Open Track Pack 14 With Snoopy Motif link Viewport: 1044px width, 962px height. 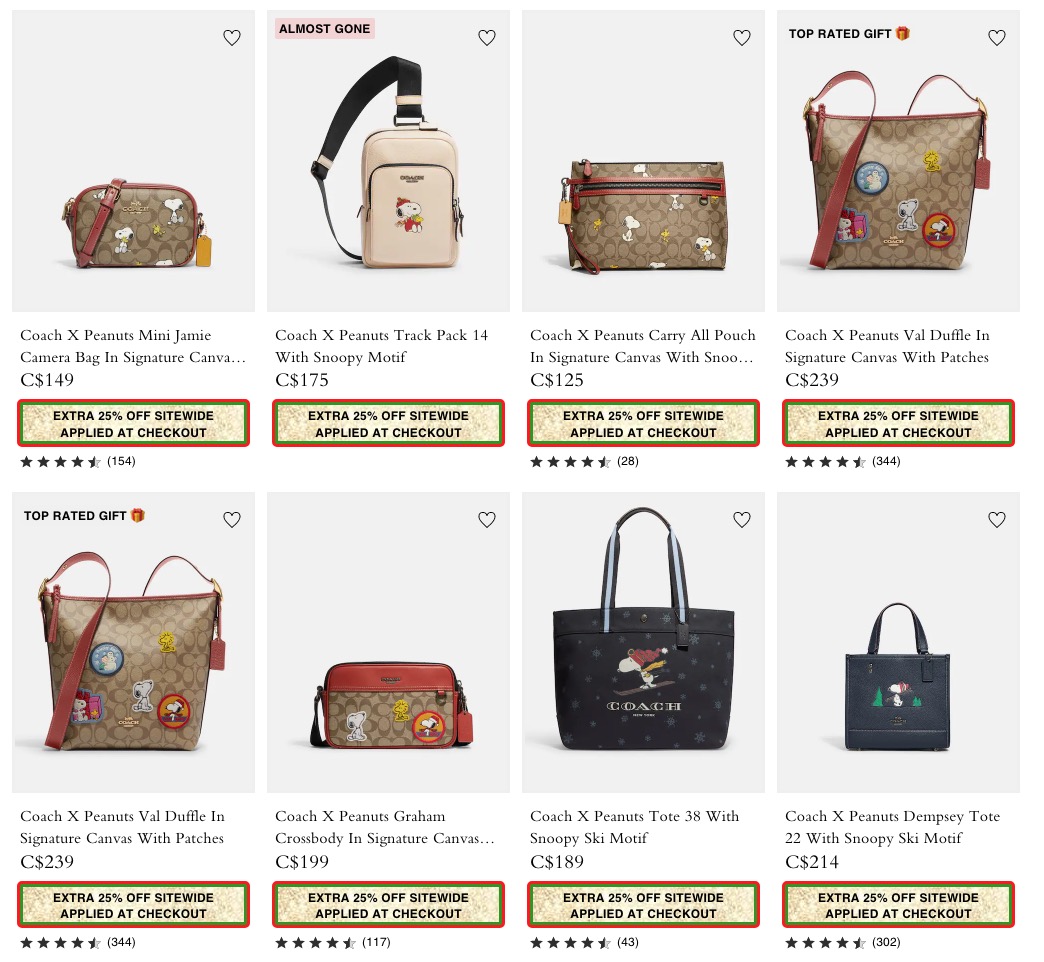point(382,346)
